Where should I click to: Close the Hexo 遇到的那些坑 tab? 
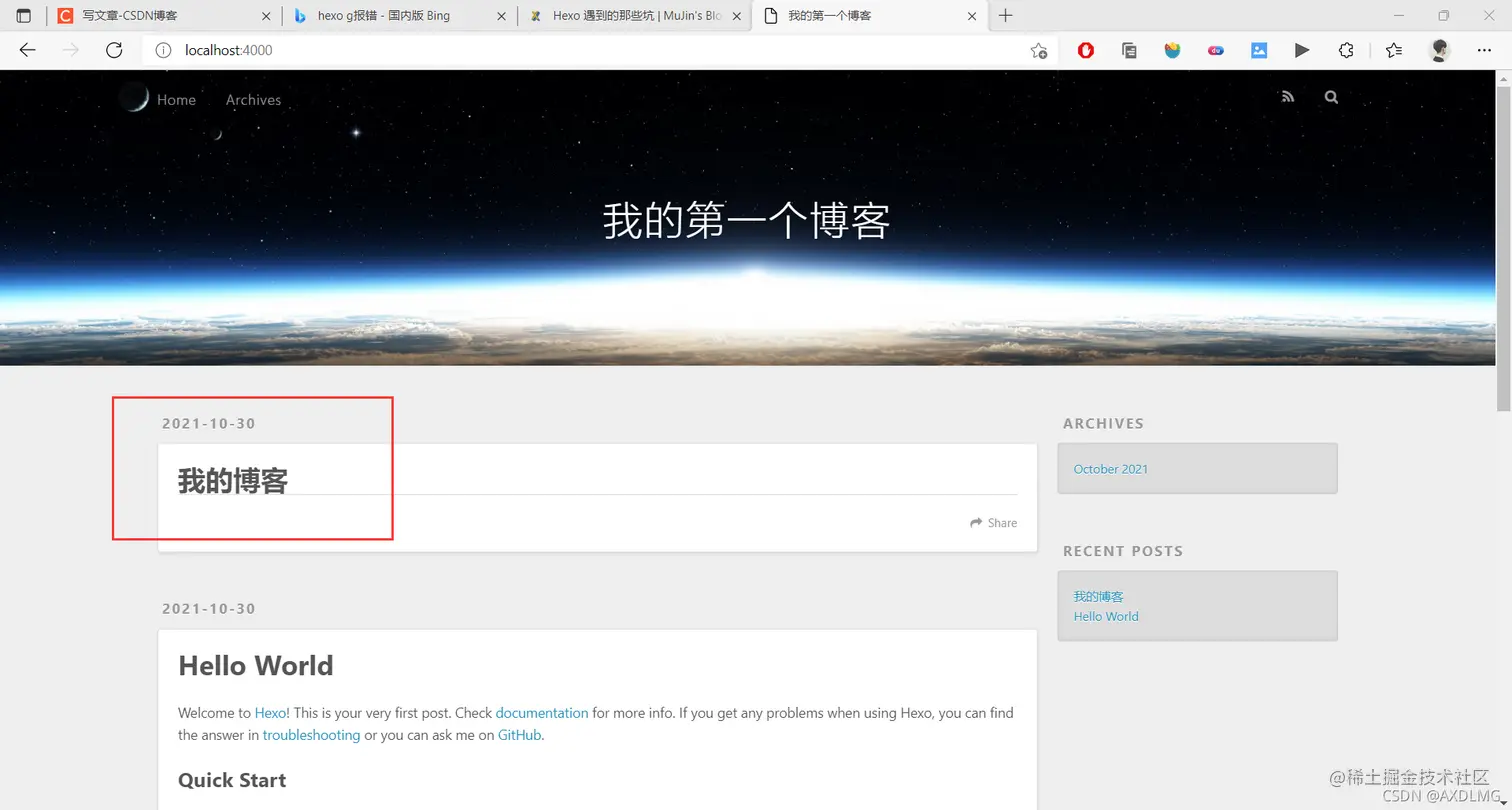pos(737,16)
